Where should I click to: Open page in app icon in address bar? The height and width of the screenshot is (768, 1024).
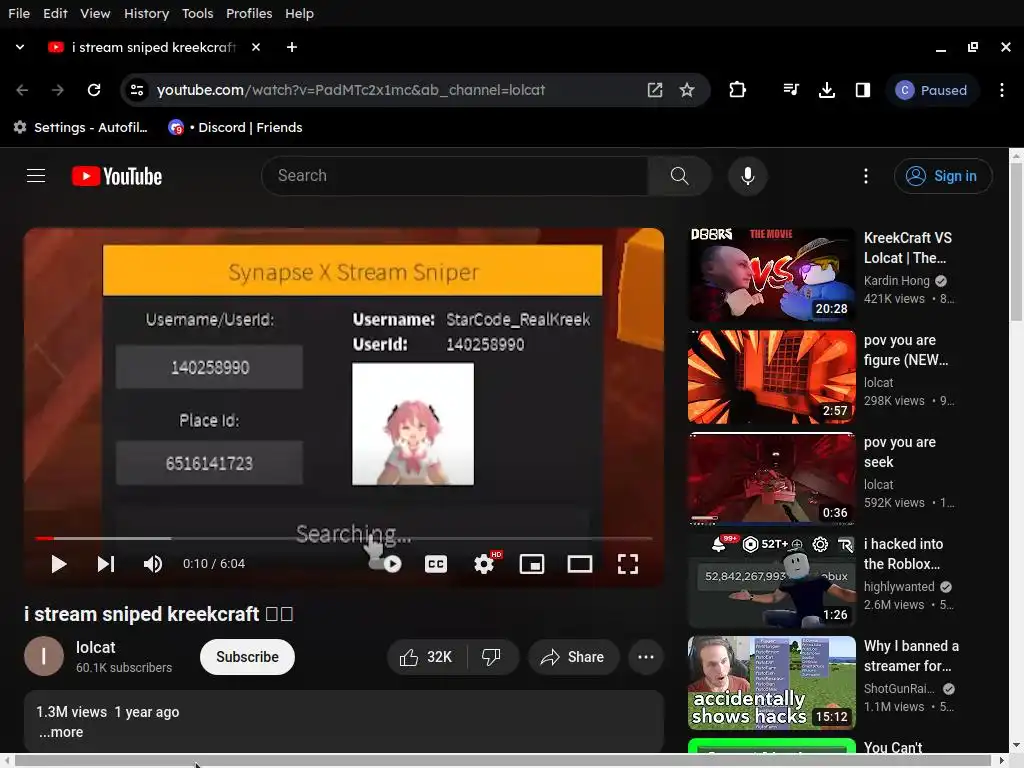click(x=654, y=90)
